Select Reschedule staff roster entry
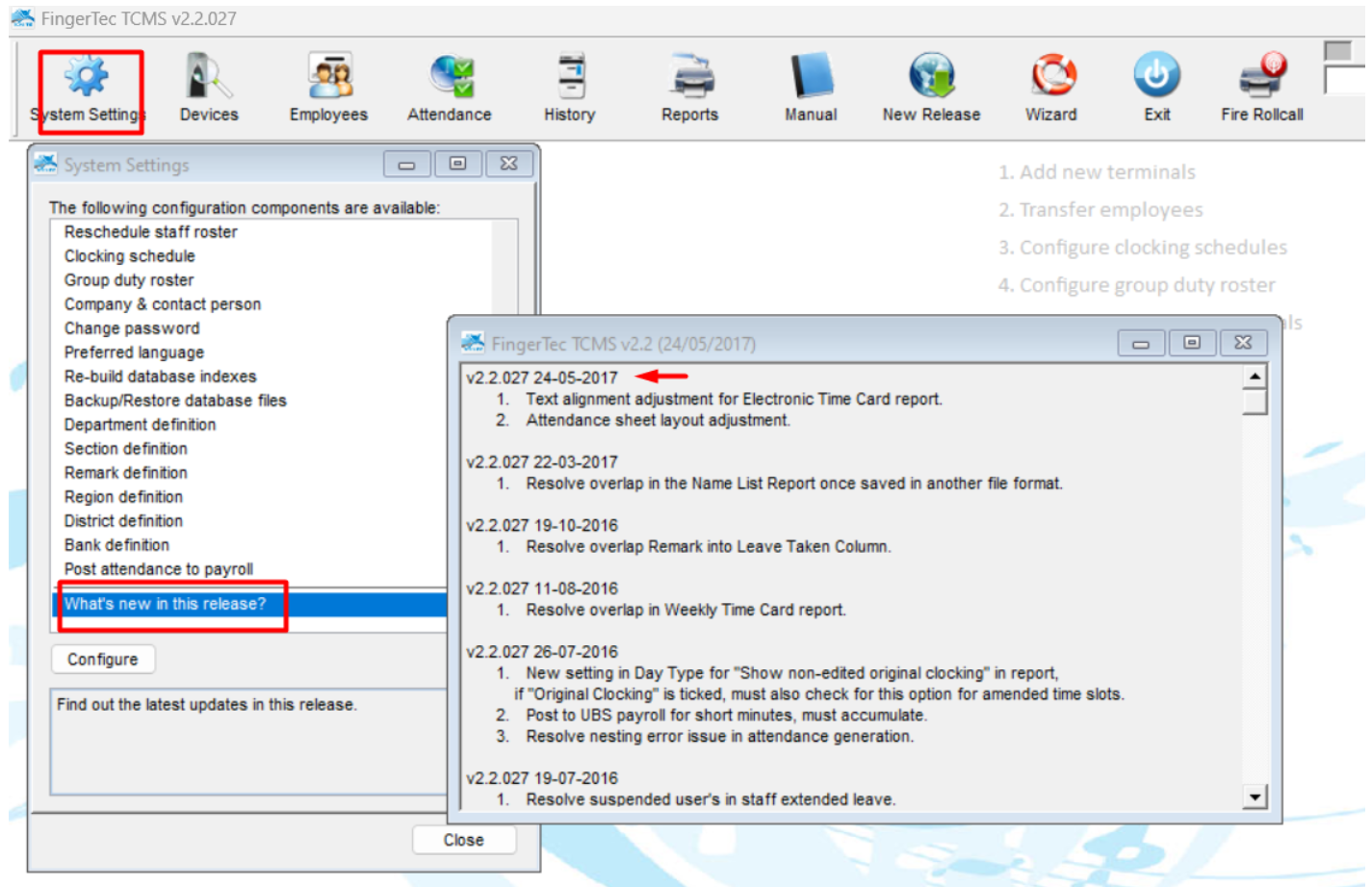 [151, 232]
